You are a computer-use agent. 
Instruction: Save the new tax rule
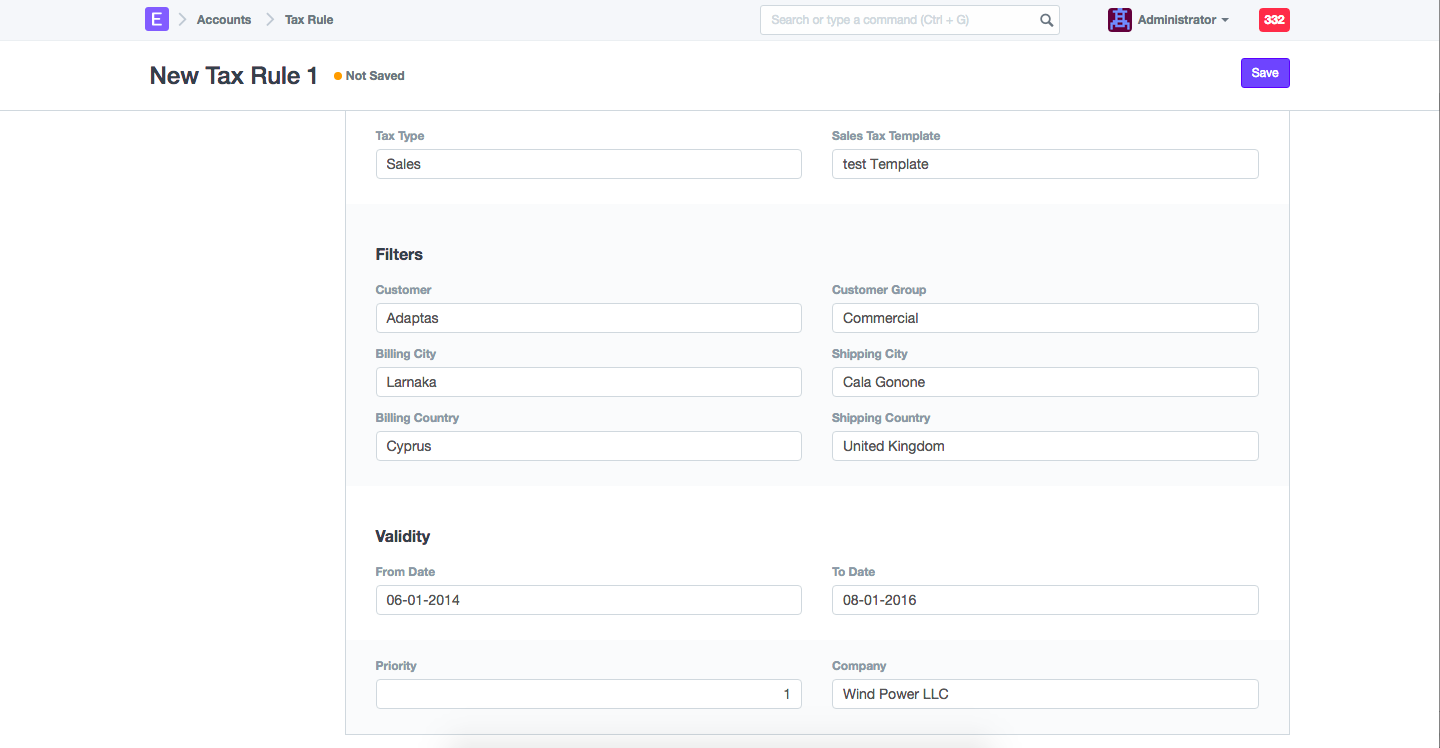tap(1264, 73)
